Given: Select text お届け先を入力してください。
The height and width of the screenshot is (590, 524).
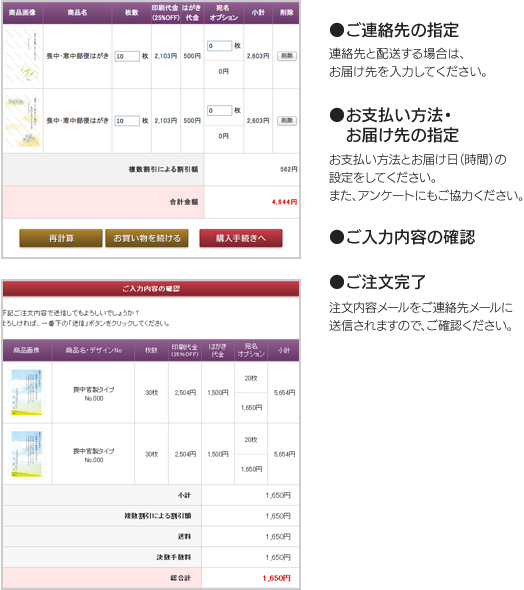Looking at the screenshot, I should point(408,71).
